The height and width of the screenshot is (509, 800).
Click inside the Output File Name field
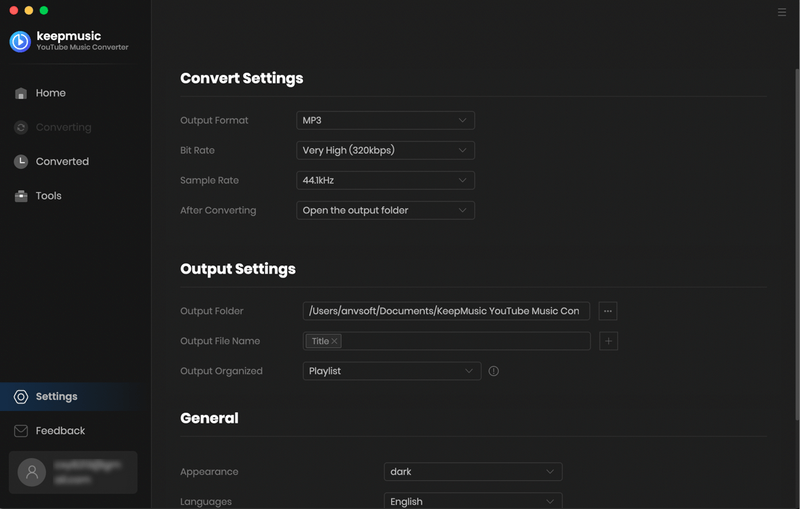pos(446,341)
